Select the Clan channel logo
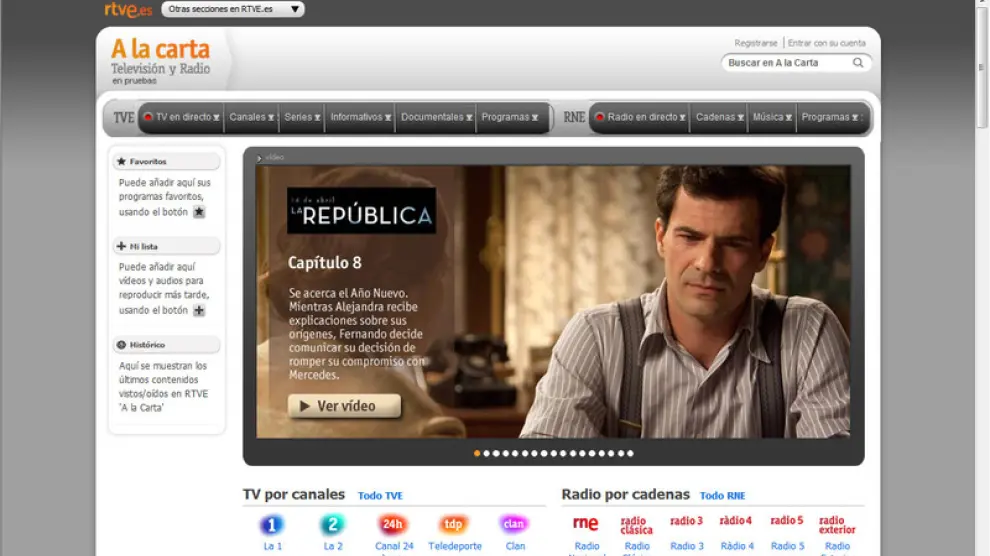The height and width of the screenshot is (556, 990). [514, 524]
